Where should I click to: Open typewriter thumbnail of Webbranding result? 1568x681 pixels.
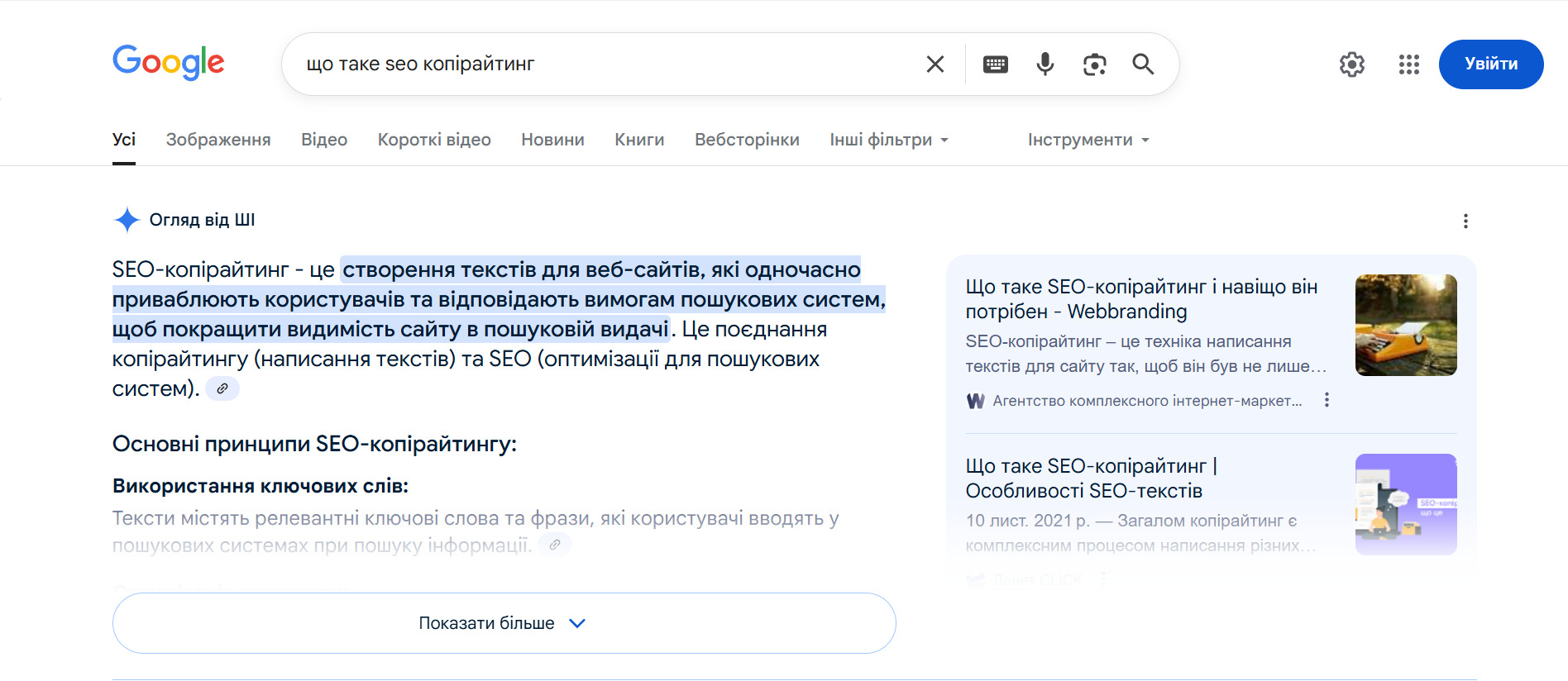tap(1406, 325)
